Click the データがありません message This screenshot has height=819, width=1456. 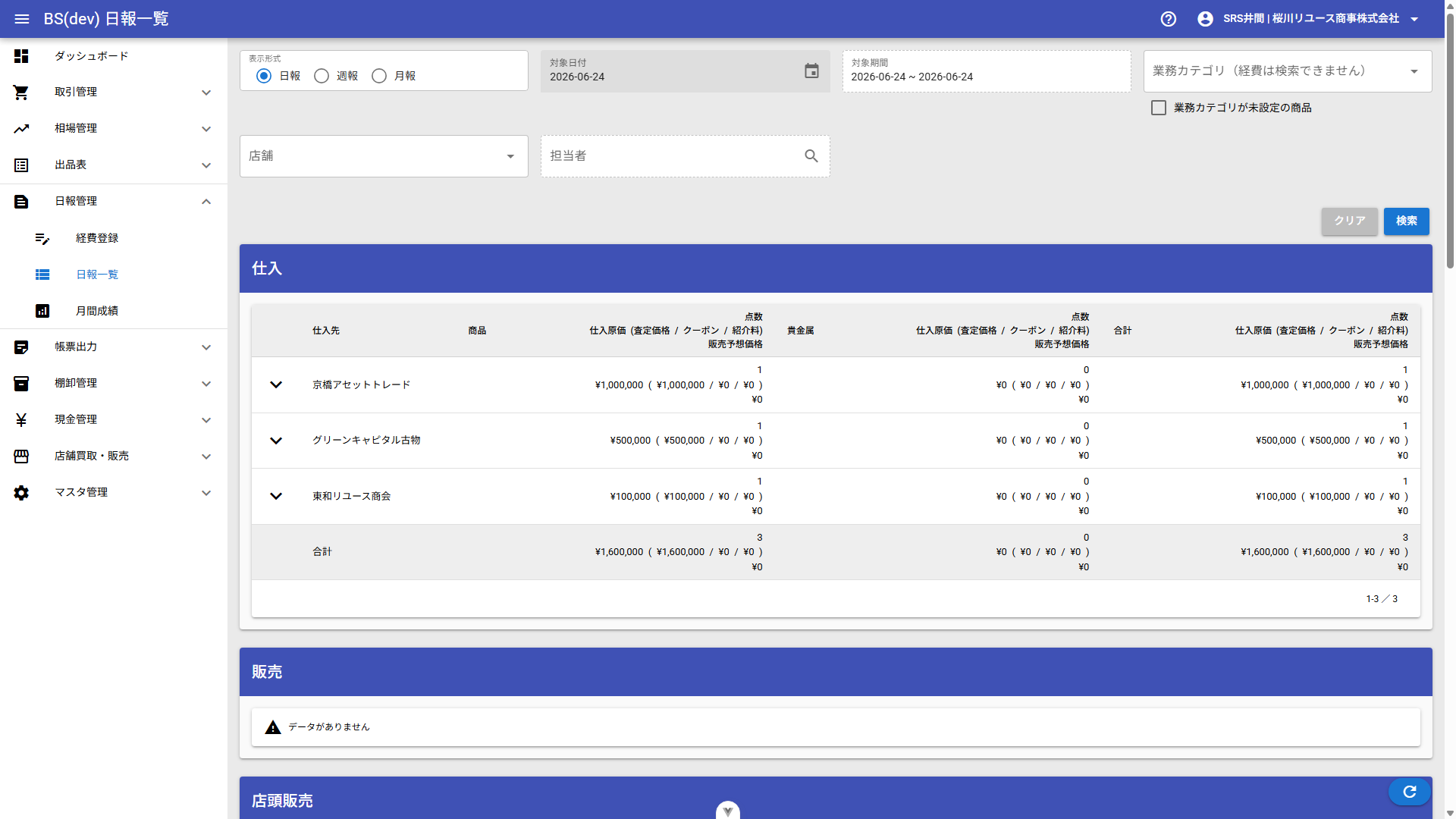click(329, 727)
